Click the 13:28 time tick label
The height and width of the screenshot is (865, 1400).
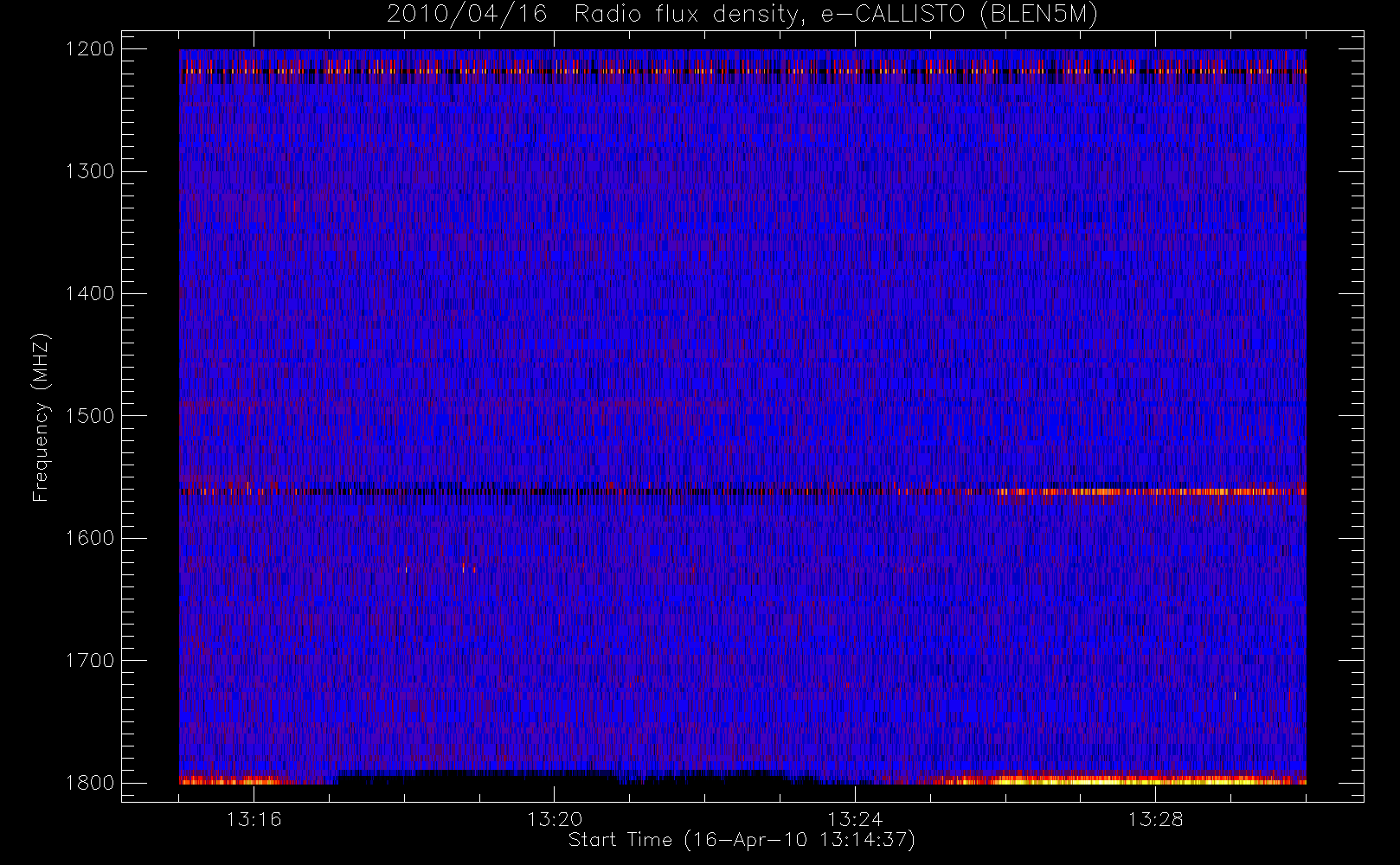1155,818
